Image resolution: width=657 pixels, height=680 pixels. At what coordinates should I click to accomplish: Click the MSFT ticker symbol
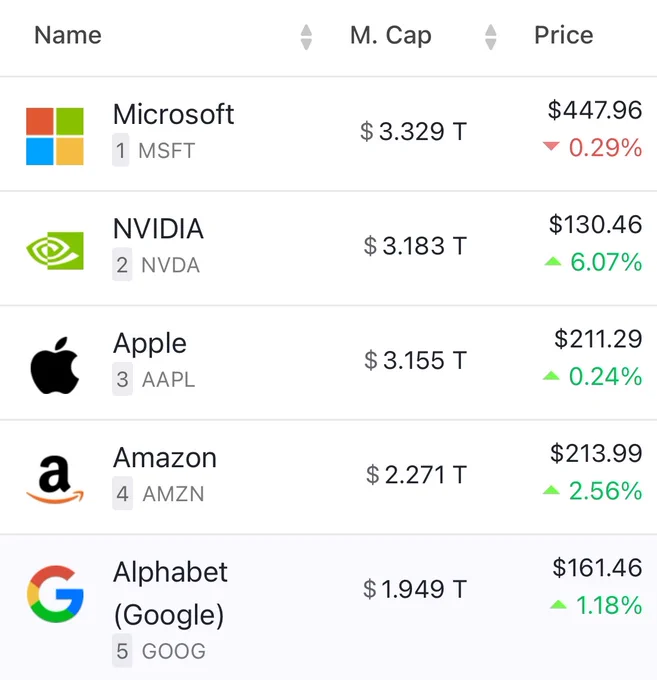[167, 151]
